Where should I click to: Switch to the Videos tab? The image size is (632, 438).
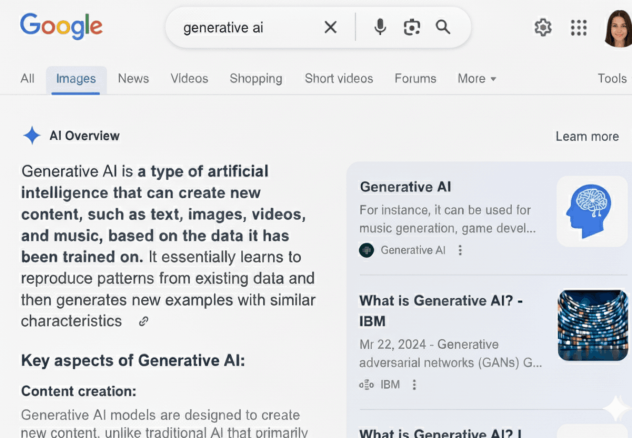point(189,78)
